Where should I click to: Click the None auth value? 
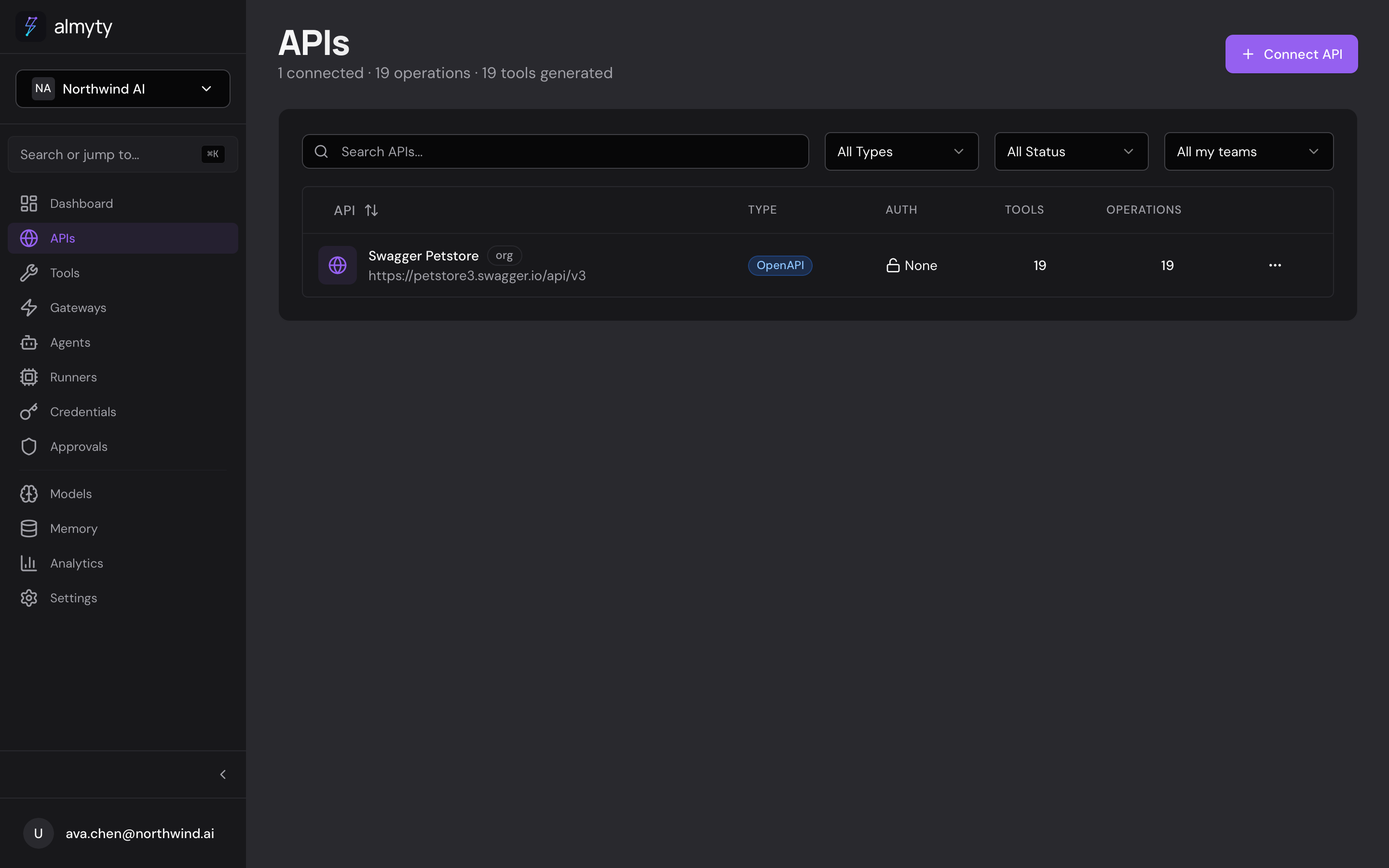(921, 265)
